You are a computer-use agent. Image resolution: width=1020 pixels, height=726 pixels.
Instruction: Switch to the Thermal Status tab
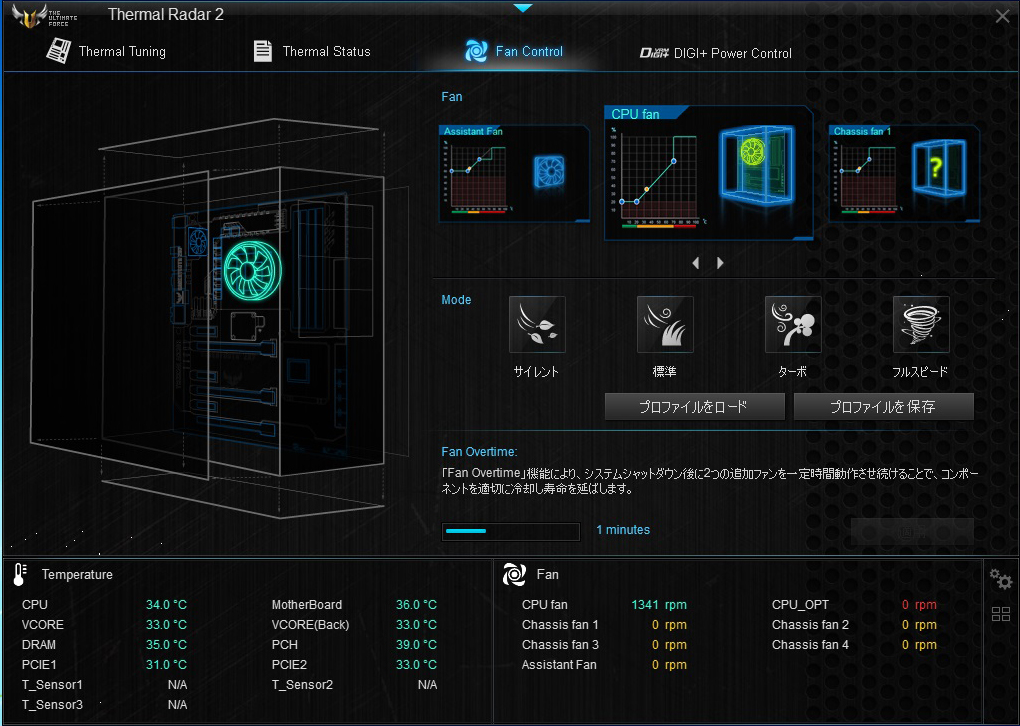pos(312,51)
